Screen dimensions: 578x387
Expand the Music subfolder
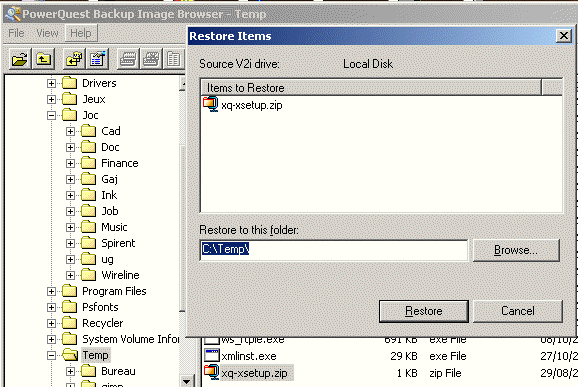(70, 227)
